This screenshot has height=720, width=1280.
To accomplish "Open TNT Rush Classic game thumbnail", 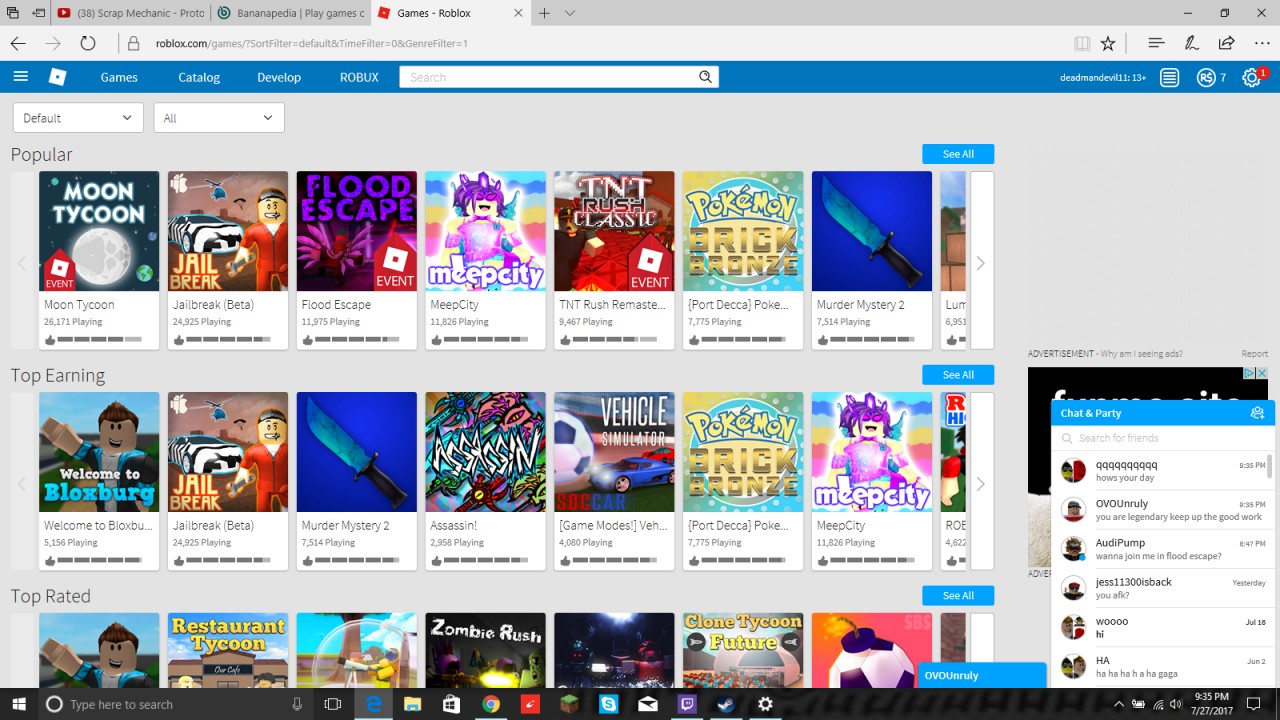I will click(x=614, y=231).
